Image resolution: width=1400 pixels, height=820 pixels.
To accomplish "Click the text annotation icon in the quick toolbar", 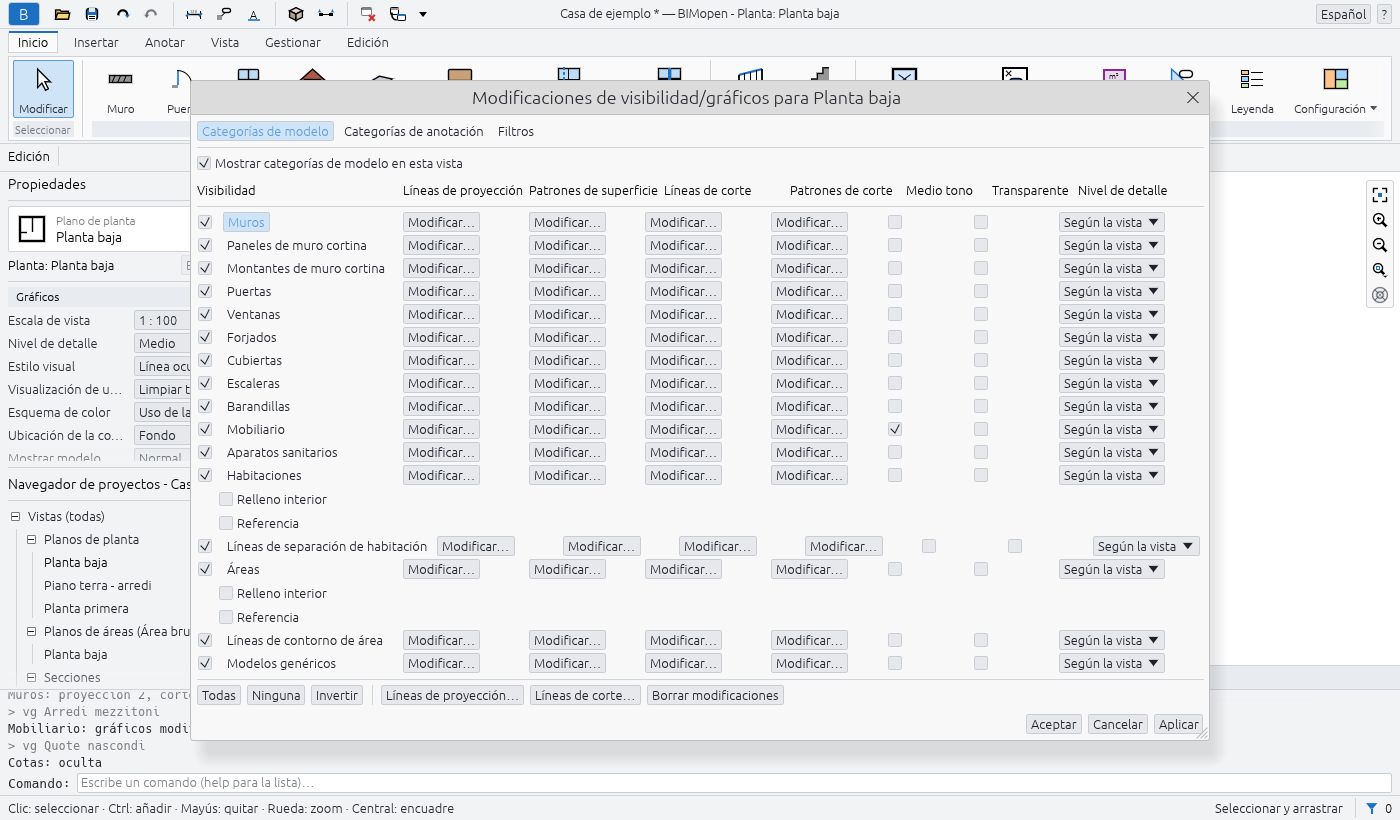I will (x=253, y=14).
